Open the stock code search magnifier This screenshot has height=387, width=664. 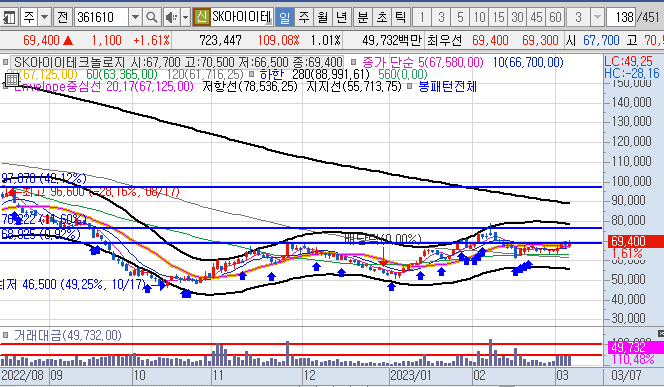coord(151,17)
